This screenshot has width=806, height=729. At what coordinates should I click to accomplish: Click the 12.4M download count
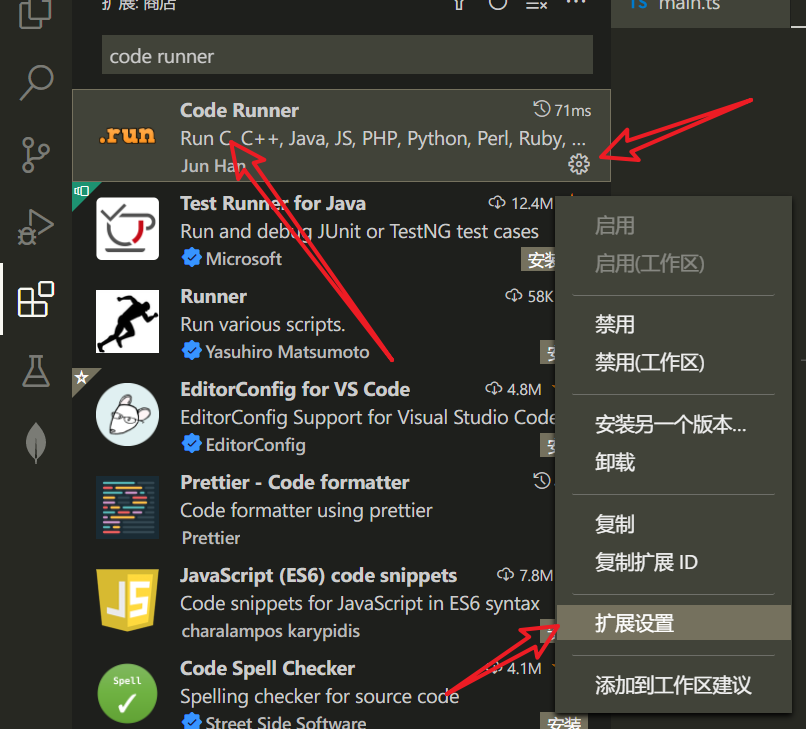tap(532, 204)
